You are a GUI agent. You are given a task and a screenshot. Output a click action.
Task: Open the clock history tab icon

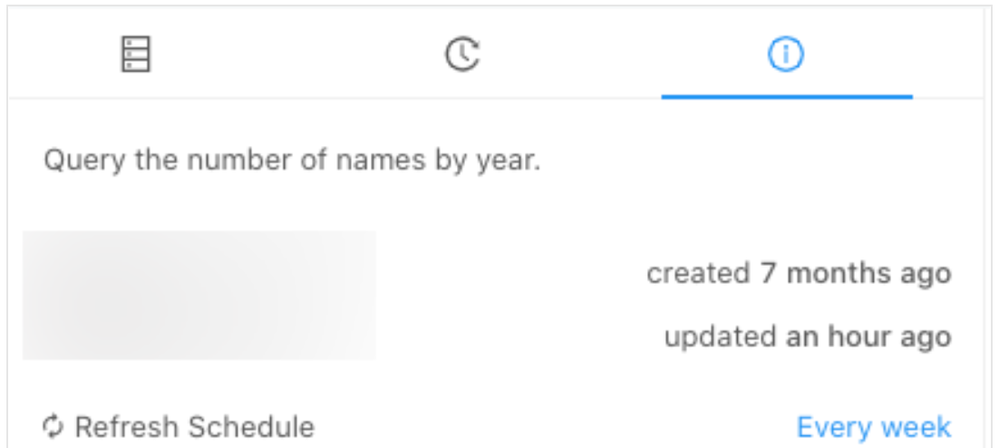(x=462, y=54)
